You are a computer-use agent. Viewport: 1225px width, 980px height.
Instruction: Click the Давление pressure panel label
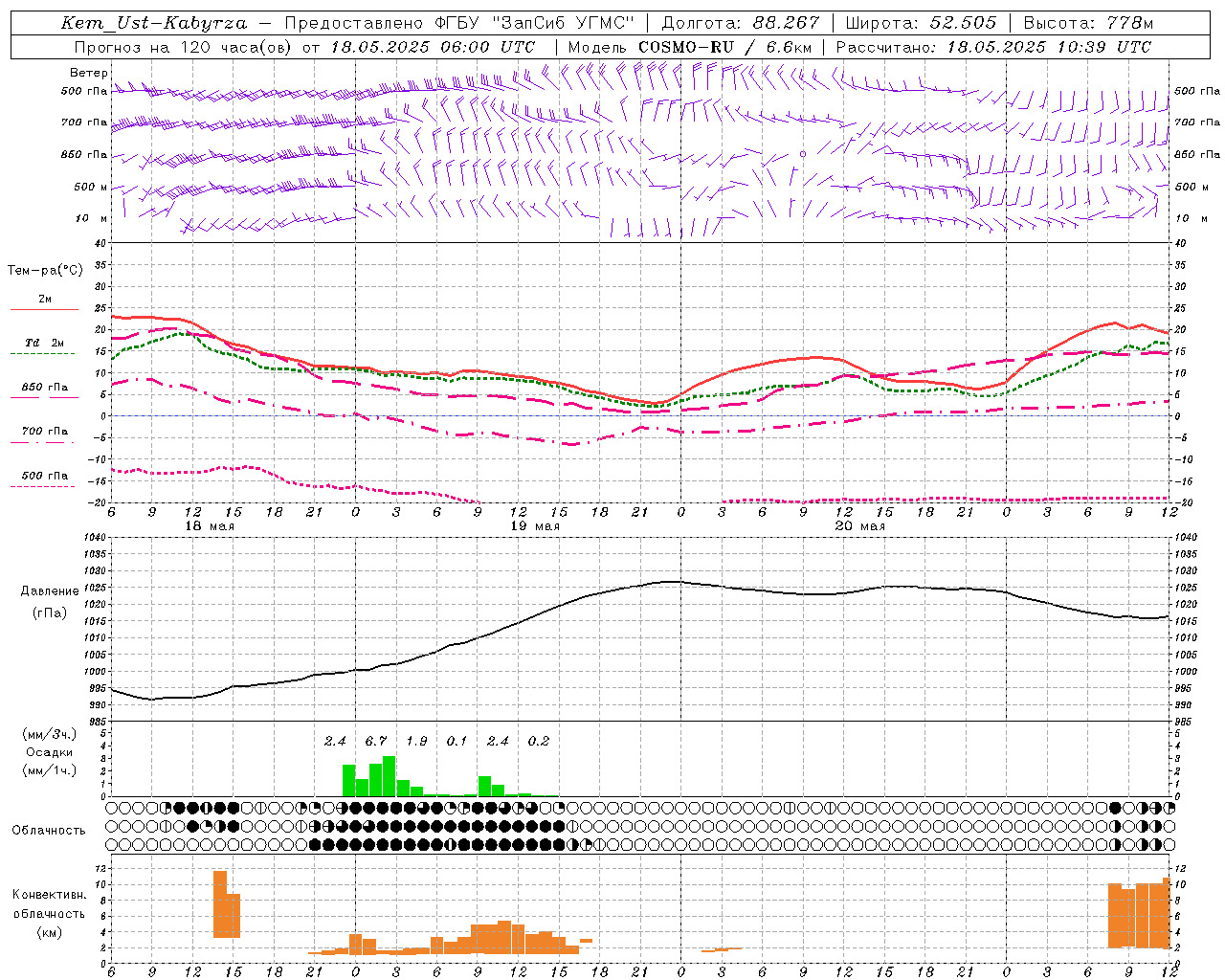pyautogui.click(x=50, y=591)
